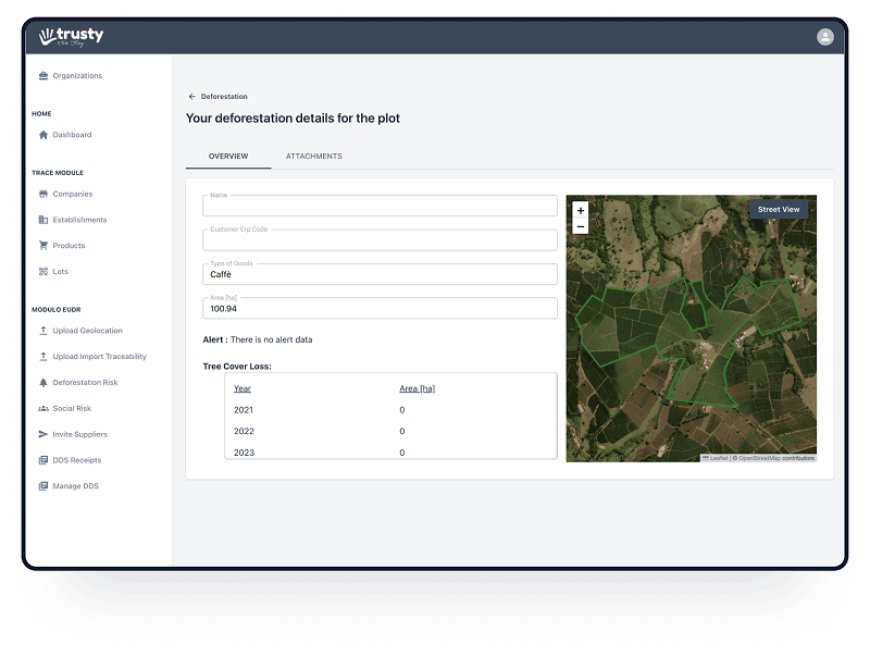
Task: Open Lots from the sidebar
Action: point(60,272)
